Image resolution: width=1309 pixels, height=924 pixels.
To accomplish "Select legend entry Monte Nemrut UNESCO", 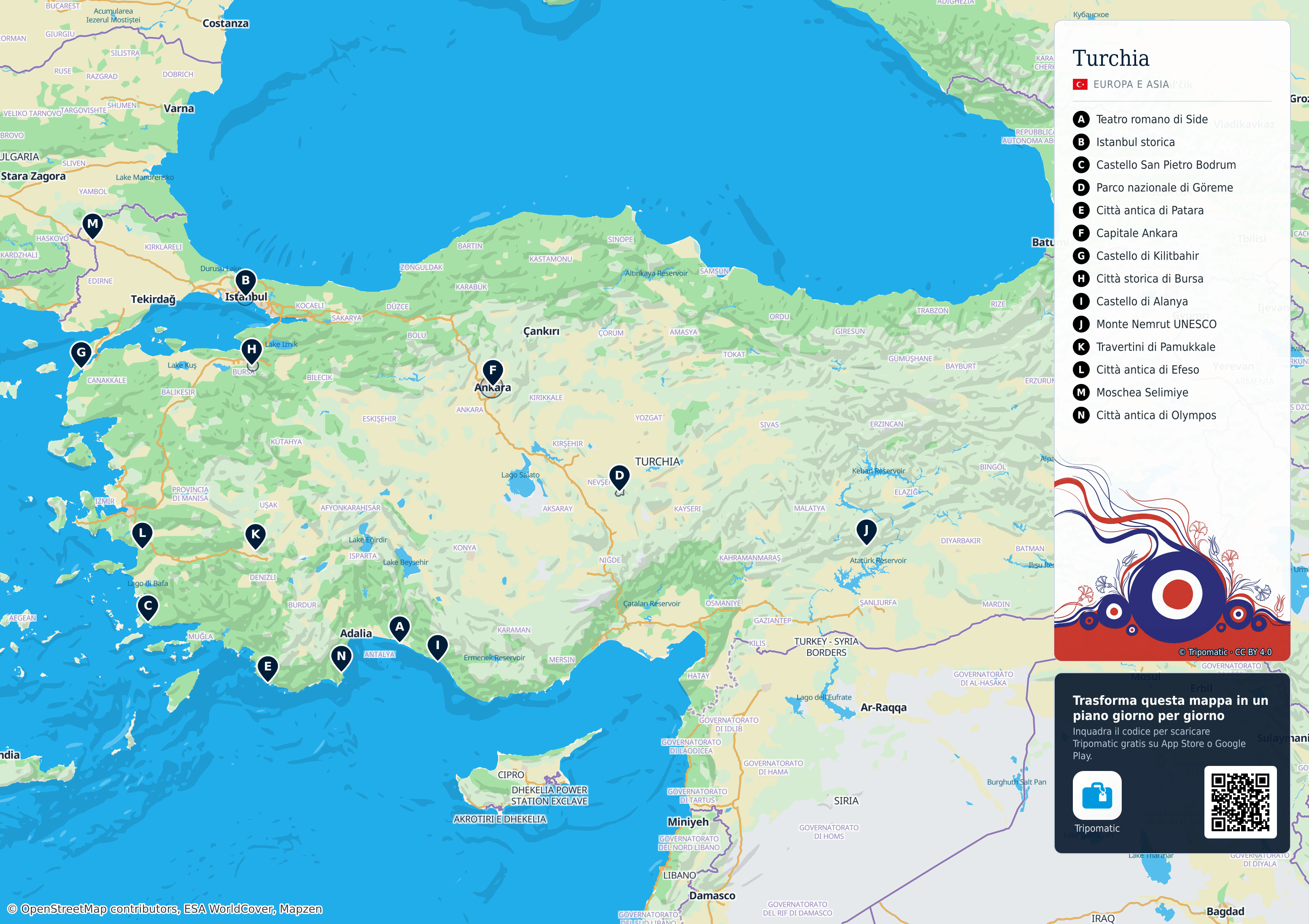I will (1145, 324).
